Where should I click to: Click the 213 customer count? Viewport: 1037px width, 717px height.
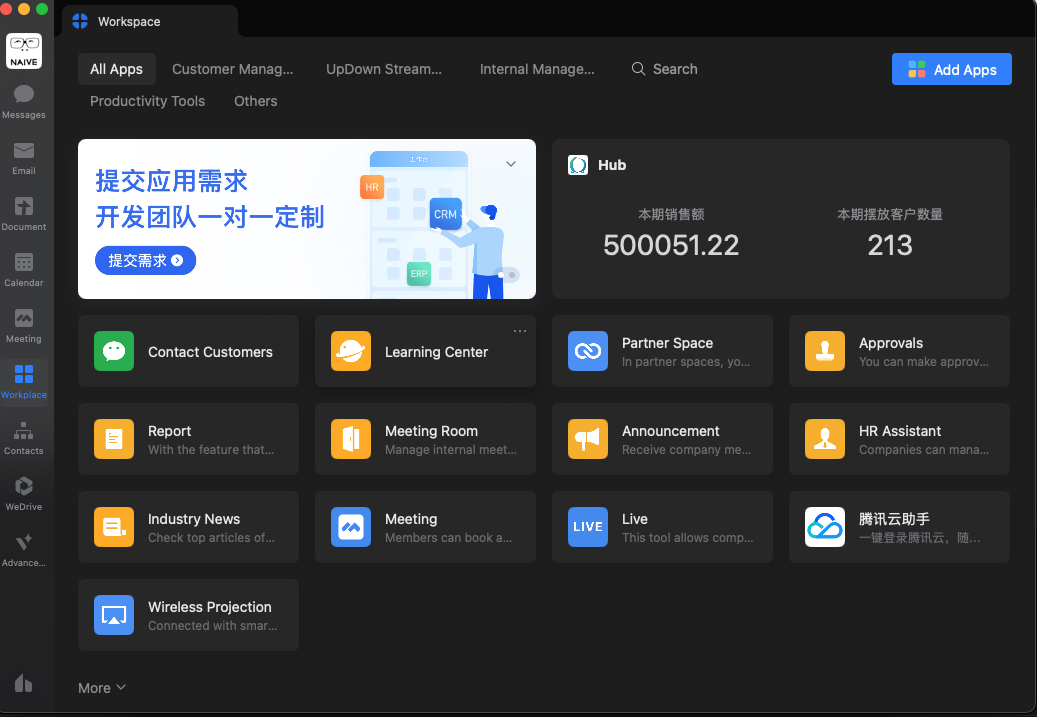pyautogui.click(x=890, y=245)
